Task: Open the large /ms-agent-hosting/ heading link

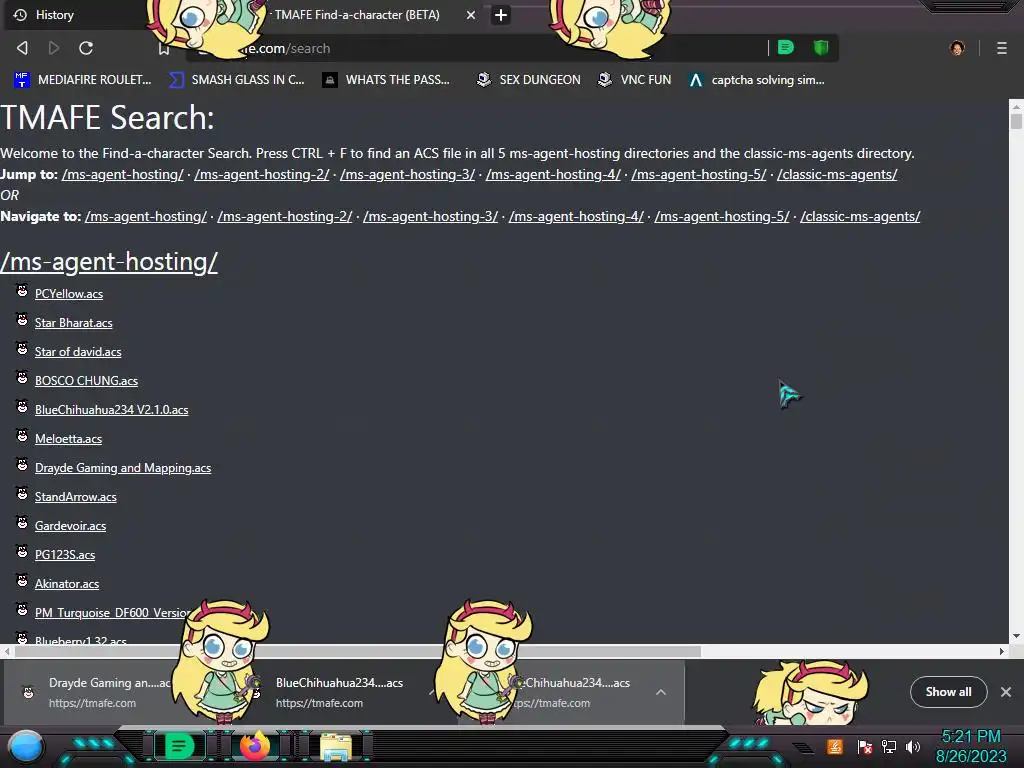Action: point(109,262)
